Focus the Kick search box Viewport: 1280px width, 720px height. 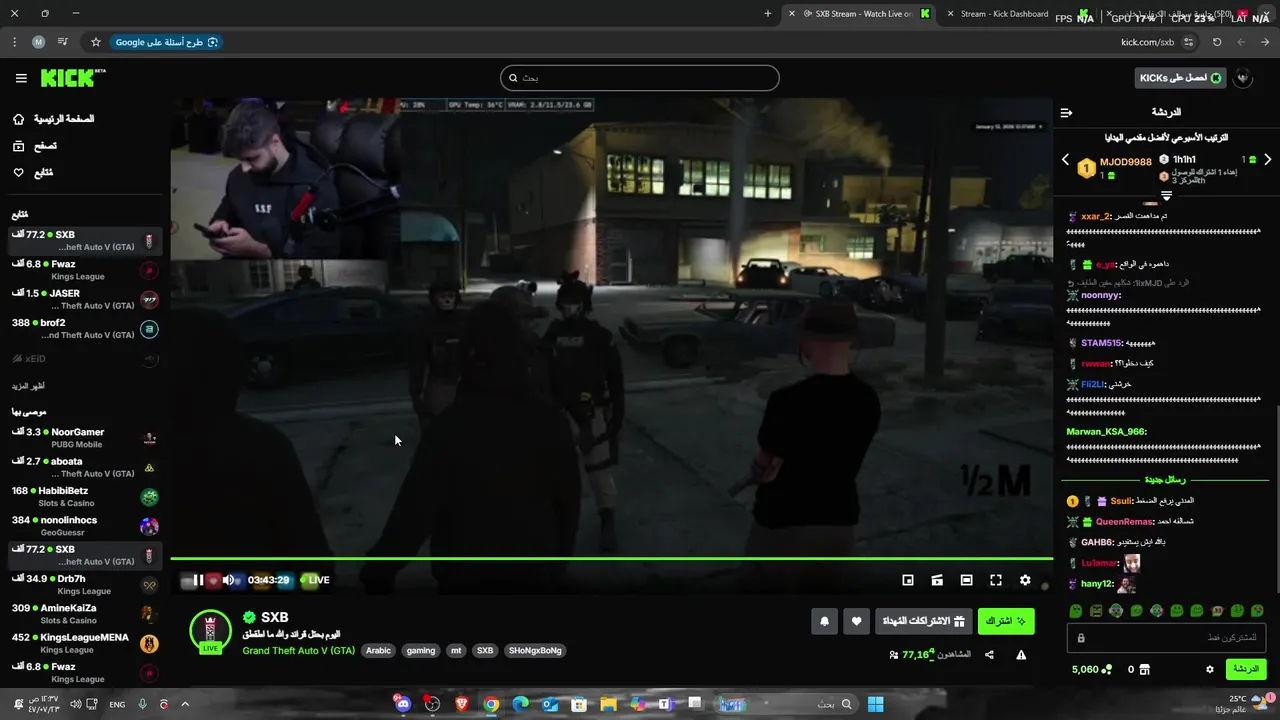point(640,78)
